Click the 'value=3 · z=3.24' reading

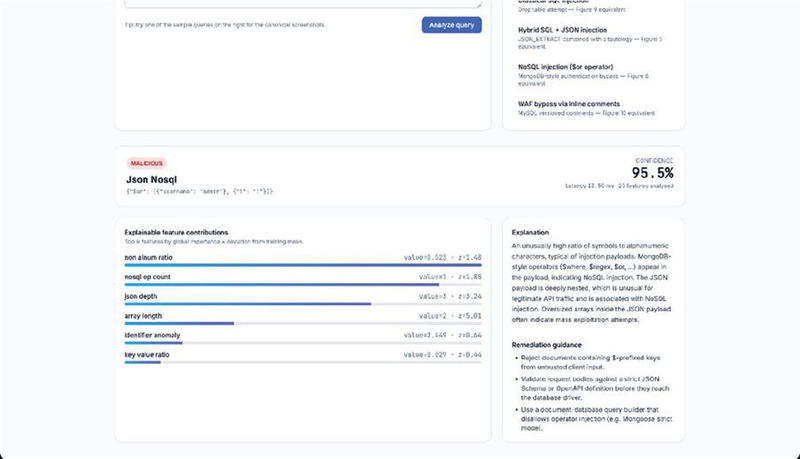(450, 296)
